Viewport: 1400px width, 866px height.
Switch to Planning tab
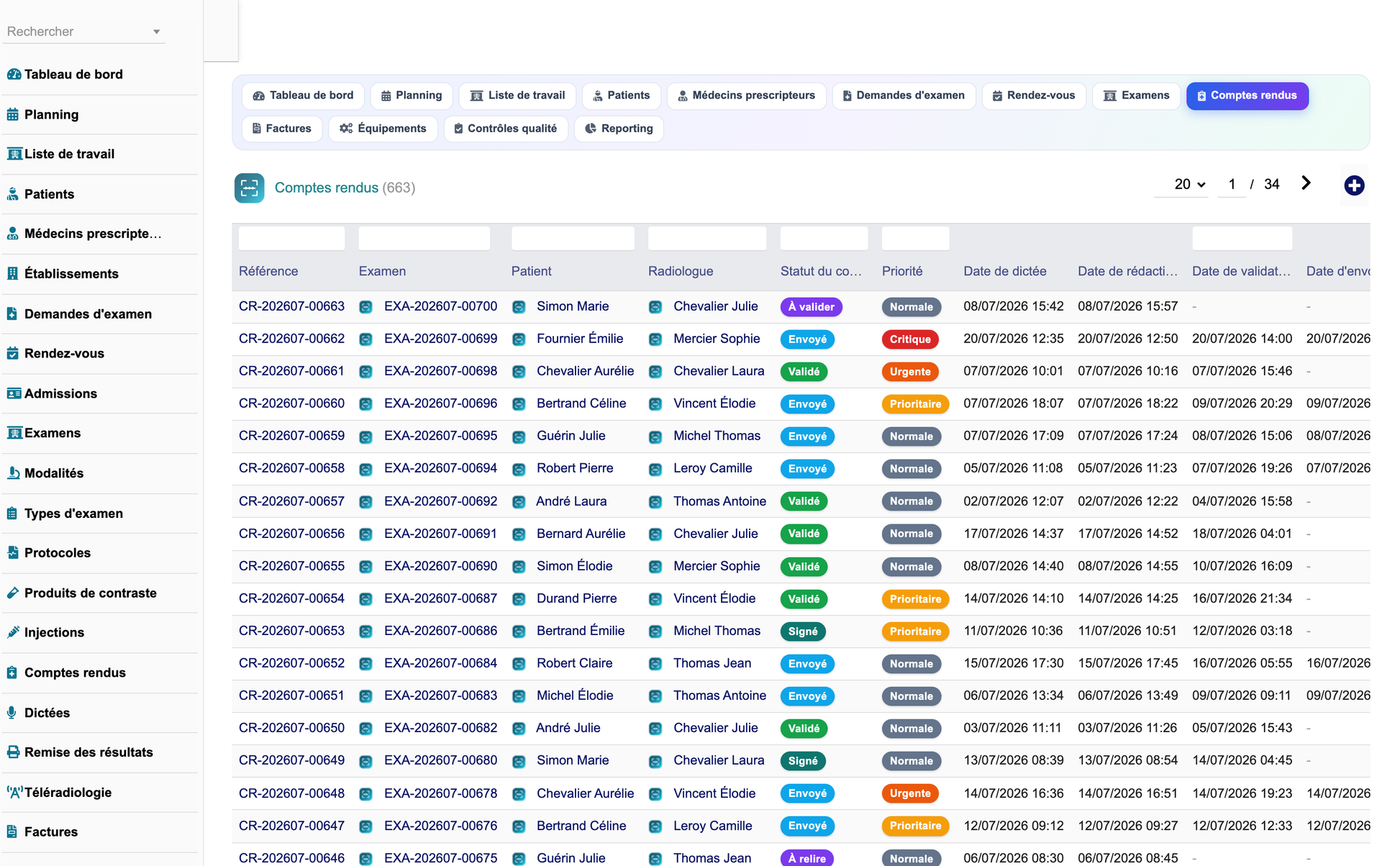(x=412, y=96)
